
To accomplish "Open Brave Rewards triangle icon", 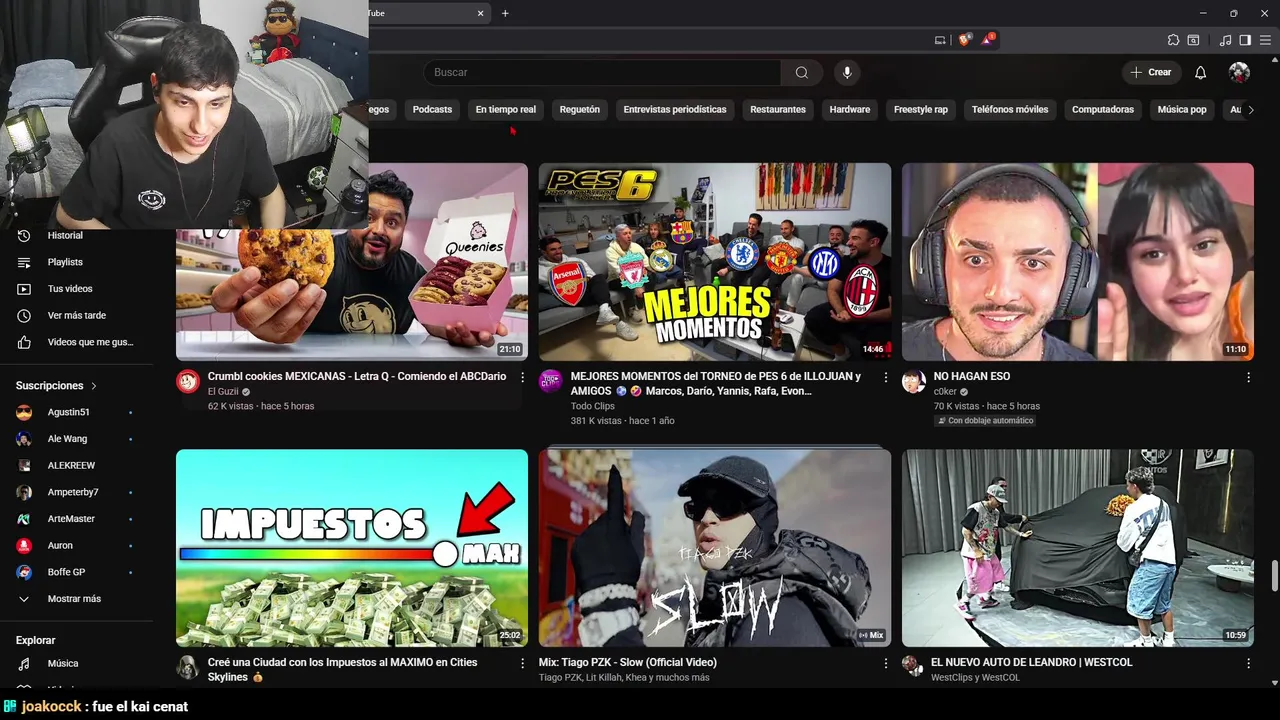I will pyautogui.click(x=987, y=40).
